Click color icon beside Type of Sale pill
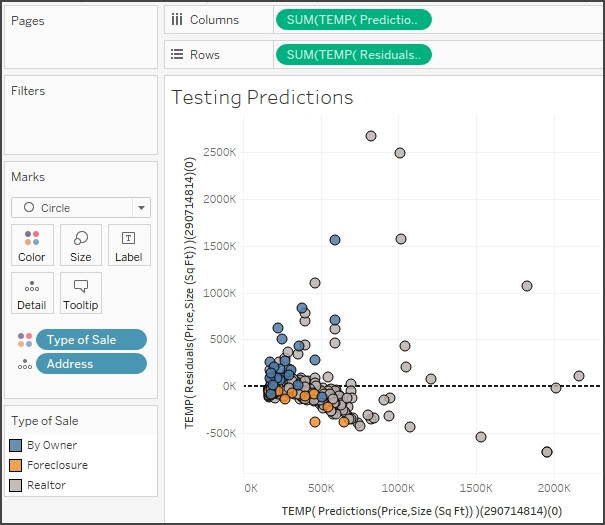 pos(24,340)
